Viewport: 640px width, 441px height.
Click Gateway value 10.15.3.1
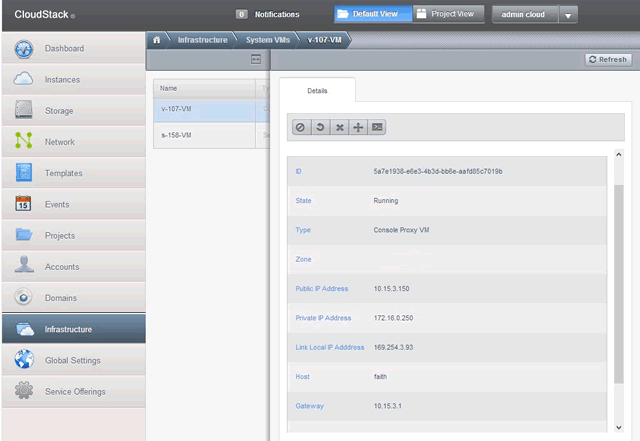[x=388, y=406]
